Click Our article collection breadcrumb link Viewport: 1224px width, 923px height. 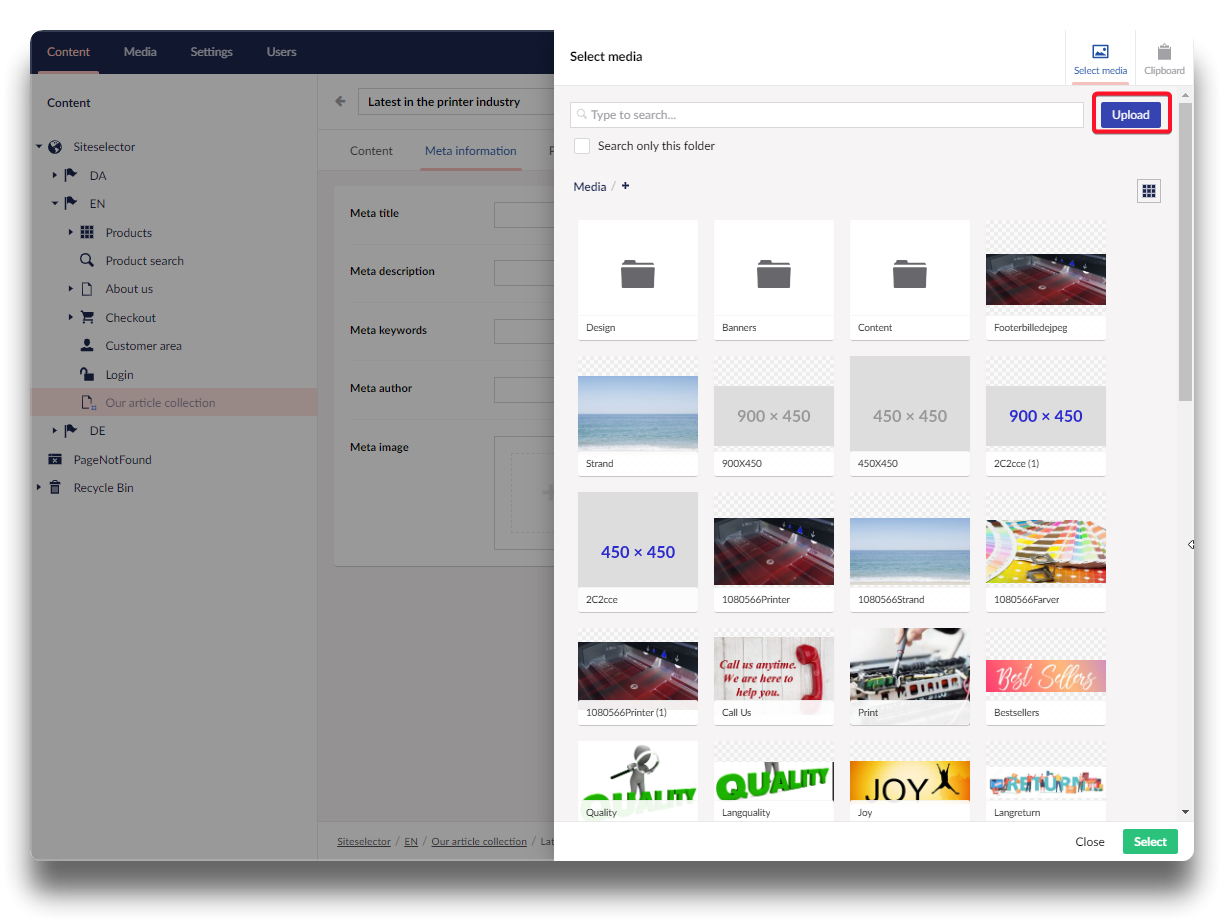[x=479, y=842]
